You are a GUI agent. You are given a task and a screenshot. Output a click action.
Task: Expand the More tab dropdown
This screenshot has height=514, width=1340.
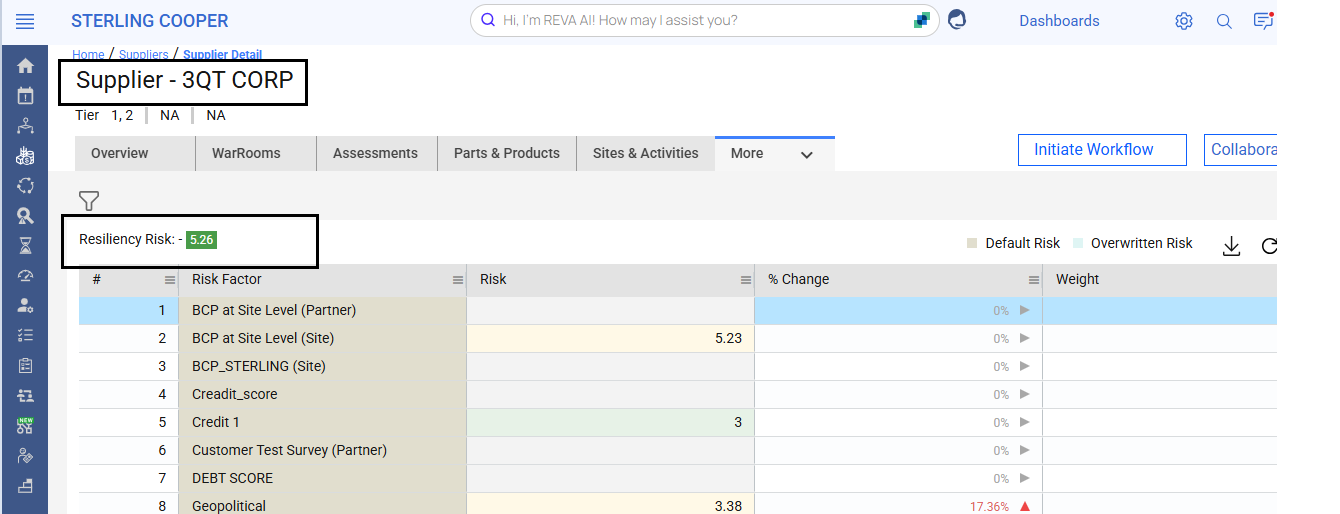click(807, 155)
